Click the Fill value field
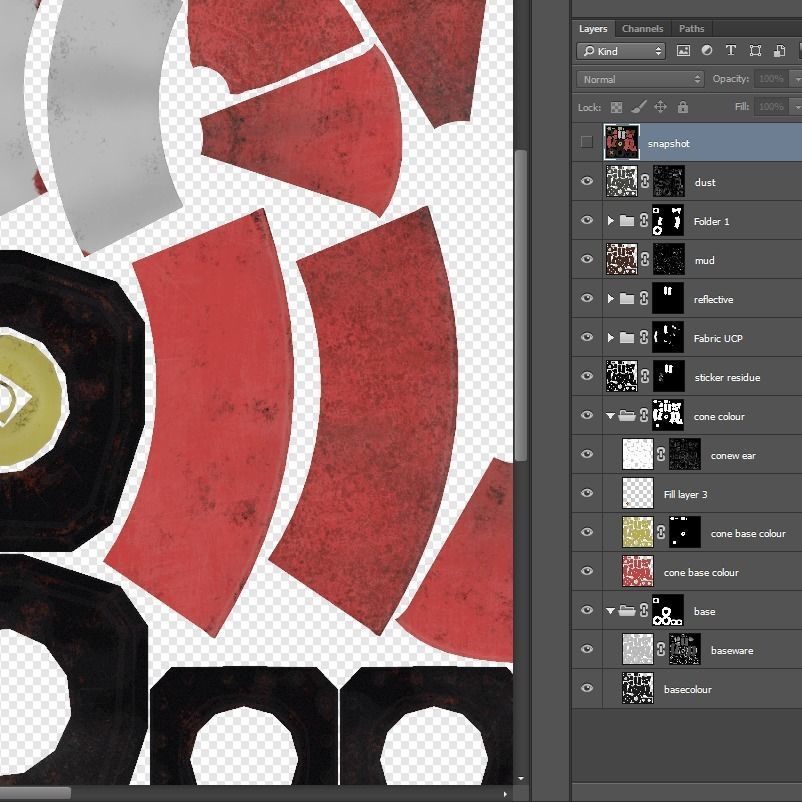802x802 pixels. point(771,107)
